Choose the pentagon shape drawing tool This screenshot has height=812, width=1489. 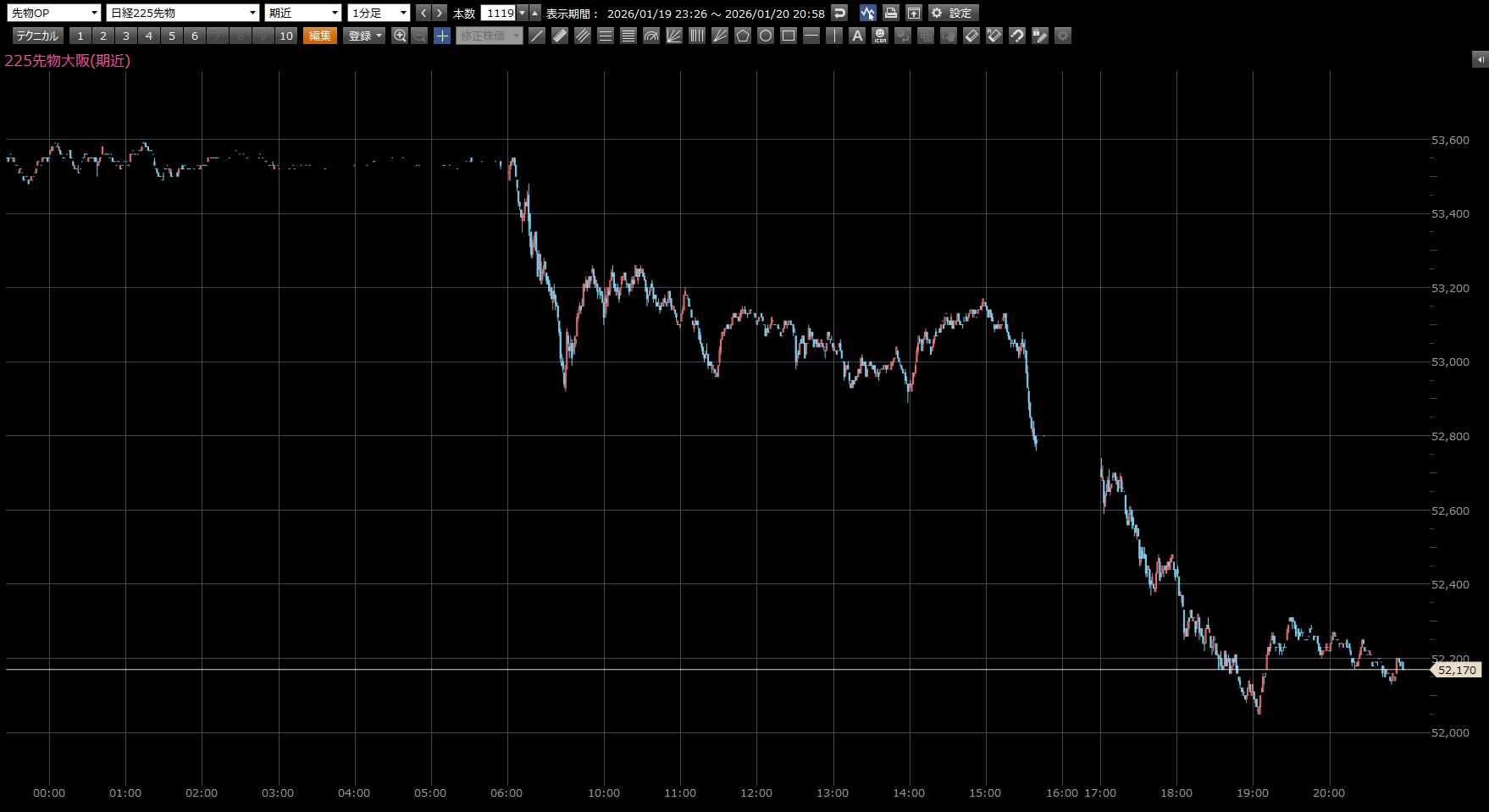[x=743, y=36]
